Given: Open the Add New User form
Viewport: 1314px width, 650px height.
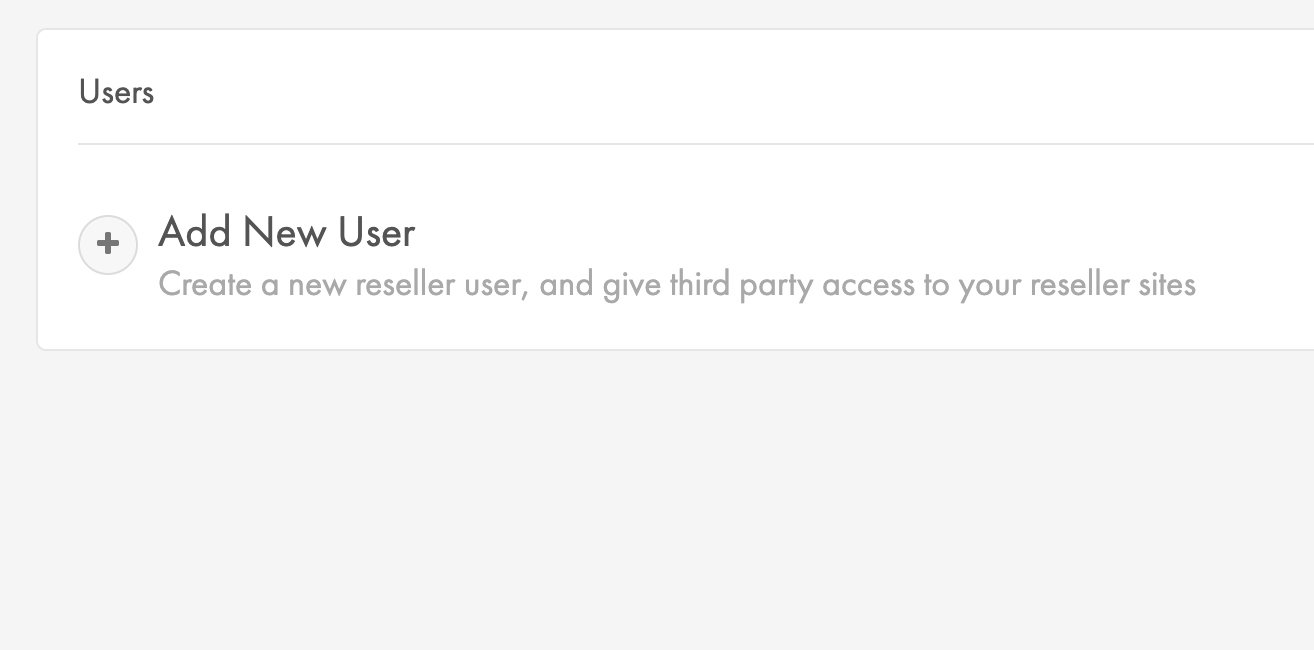Looking at the screenshot, I should click(286, 234).
